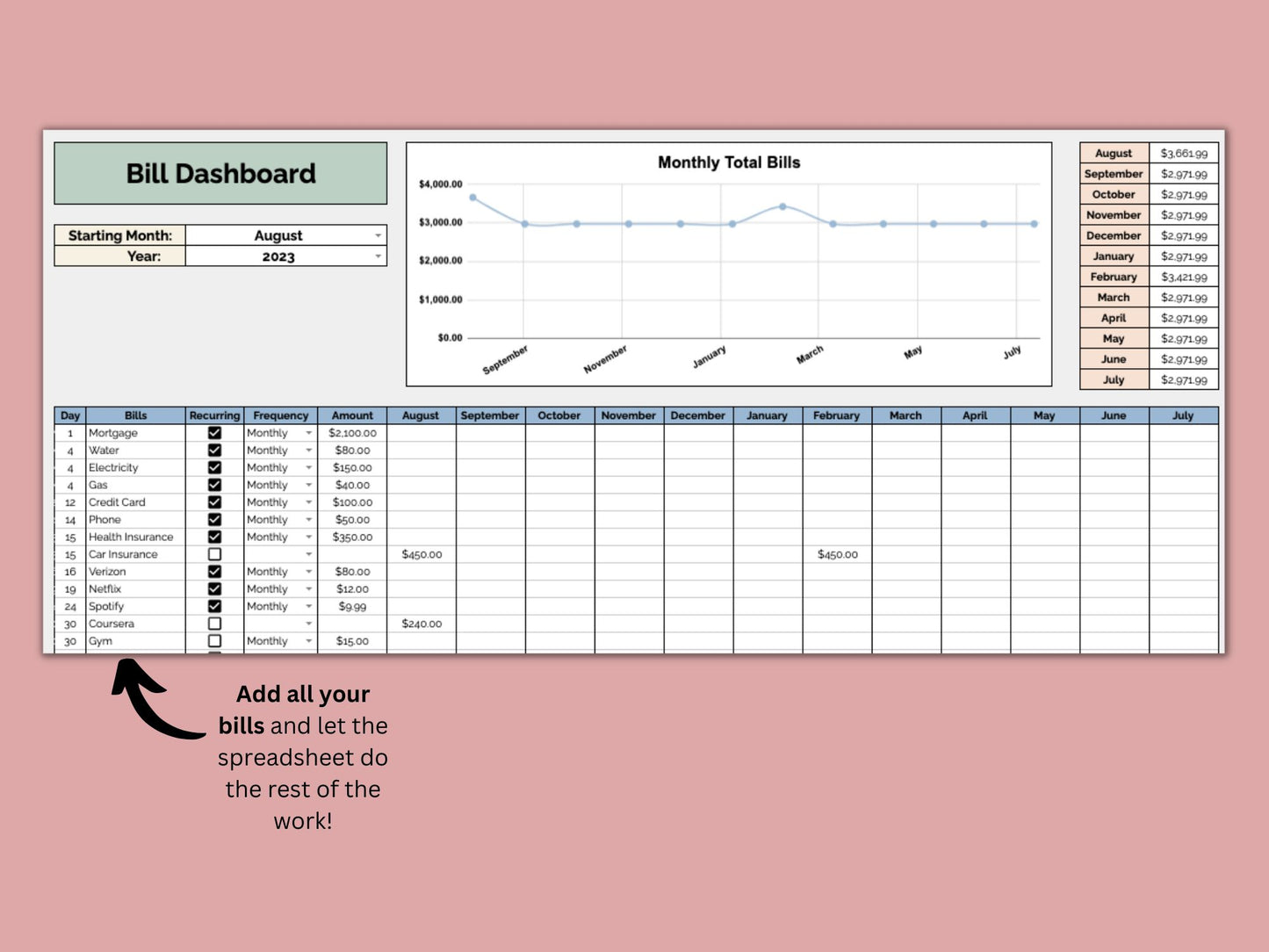Click the Monthly Total Bills chart title
This screenshot has height=952, width=1269.
tap(729, 162)
